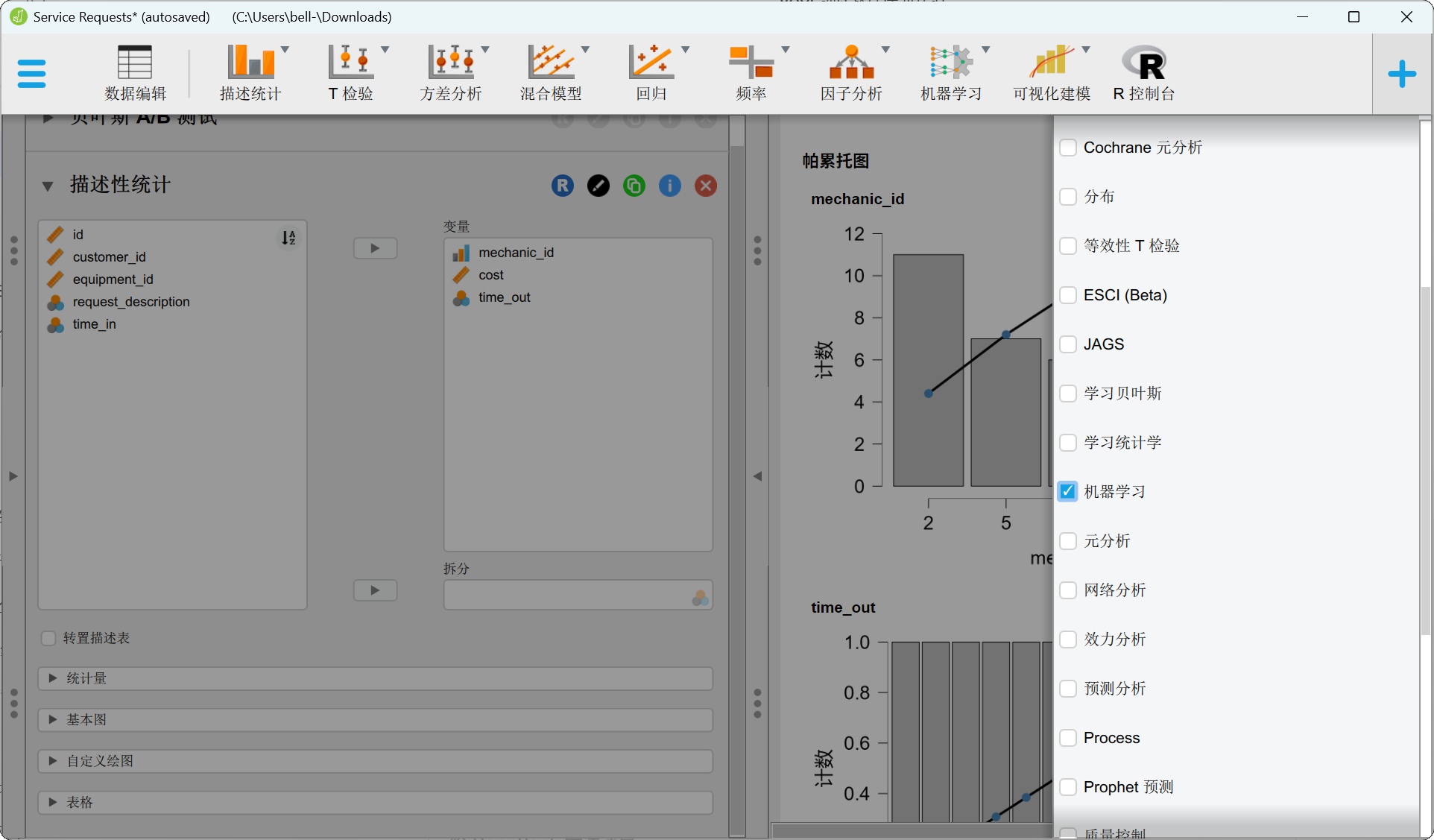
Task: Open the hamburger main menu
Action: coord(31,74)
